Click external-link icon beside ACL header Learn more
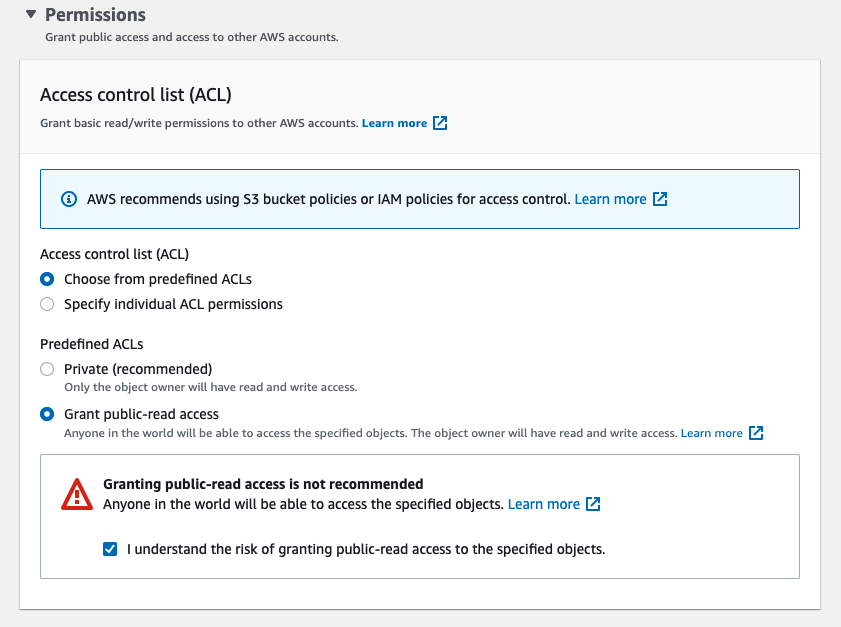This screenshot has width=841, height=627. click(440, 123)
